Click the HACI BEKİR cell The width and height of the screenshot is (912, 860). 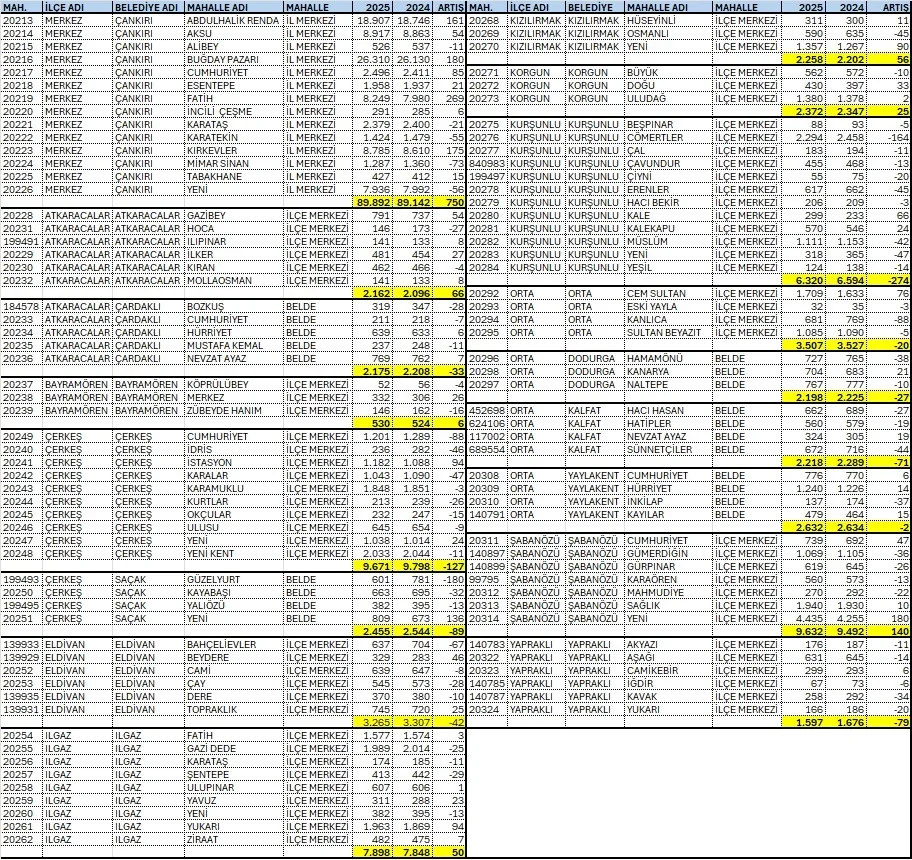[x=668, y=202]
